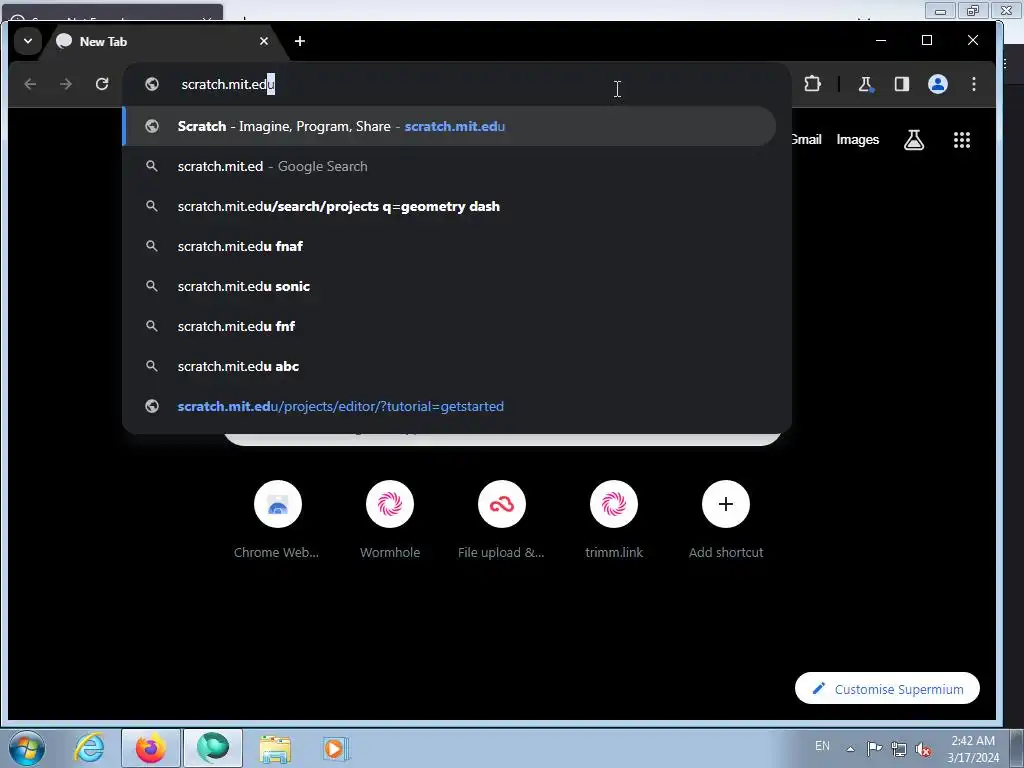
Task: Open the profile avatar menu
Action: pyautogui.click(x=938, y=84)
